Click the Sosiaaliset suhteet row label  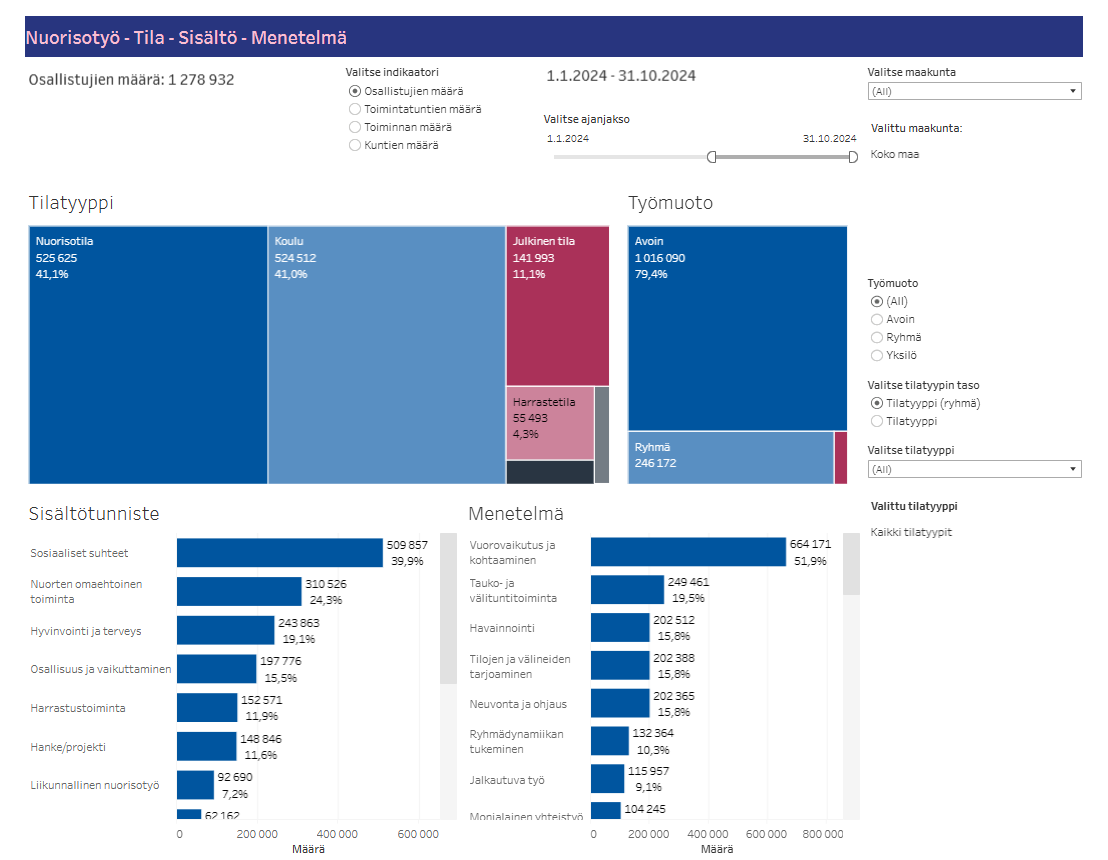[79, 553]
